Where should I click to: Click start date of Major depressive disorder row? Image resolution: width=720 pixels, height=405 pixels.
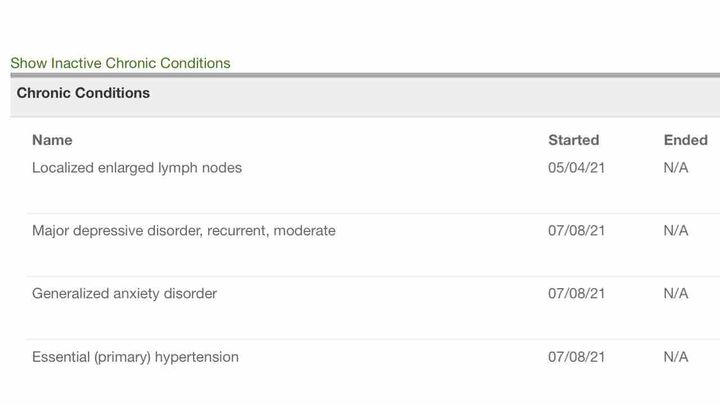click(577, 231)
